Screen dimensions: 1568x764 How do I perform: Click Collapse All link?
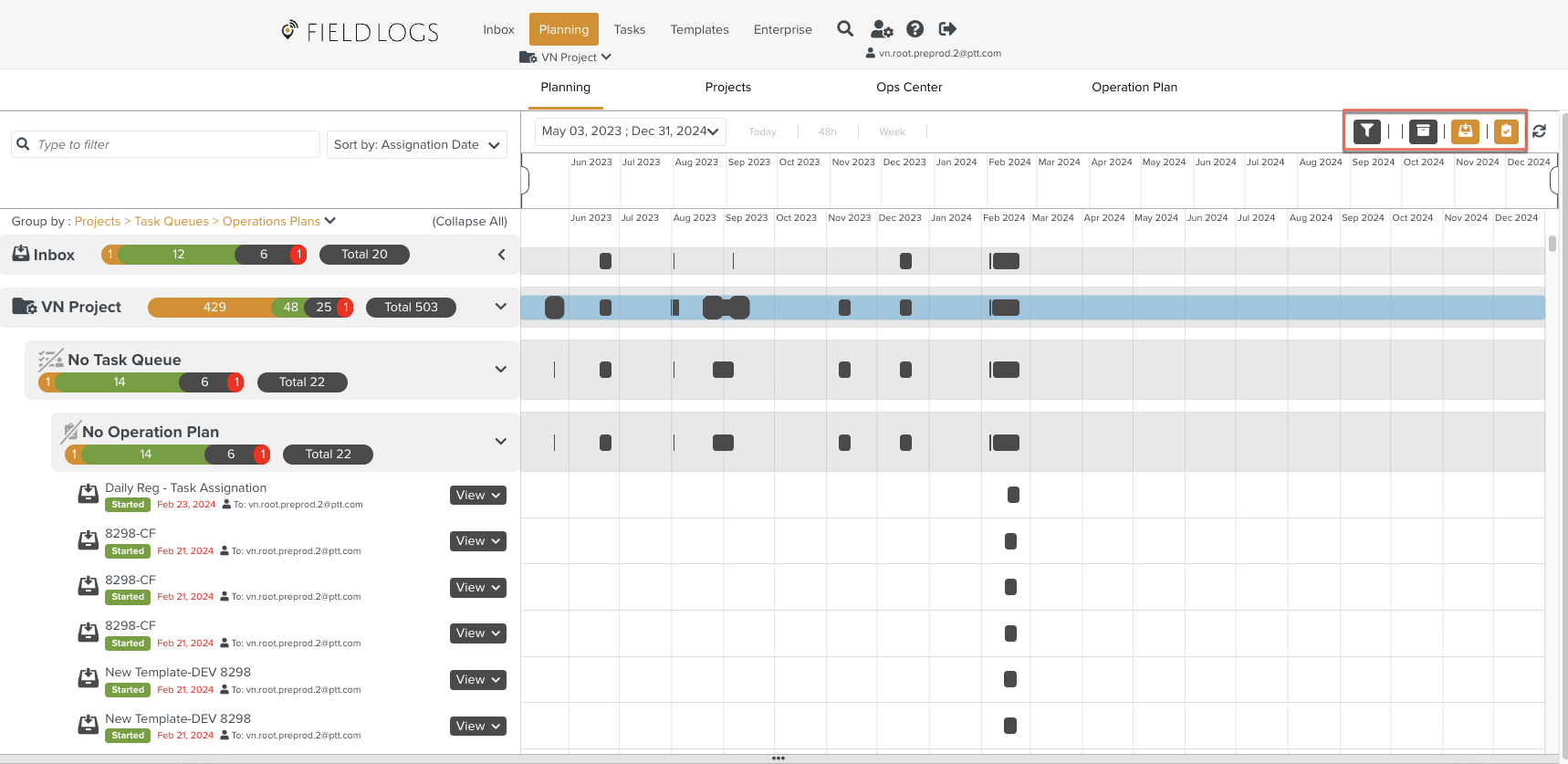point(469,222)
